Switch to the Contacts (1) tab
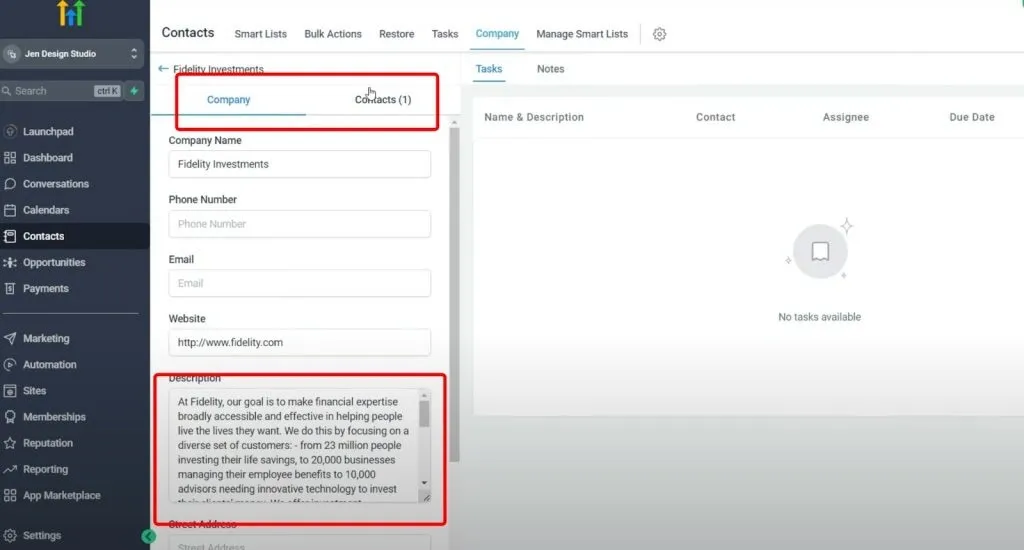This screenshot has width=1024, height=550. pos(383,99)
